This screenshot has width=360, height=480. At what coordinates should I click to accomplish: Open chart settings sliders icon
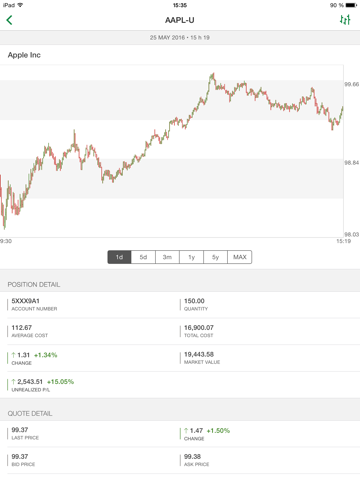(x=345, y=20)
